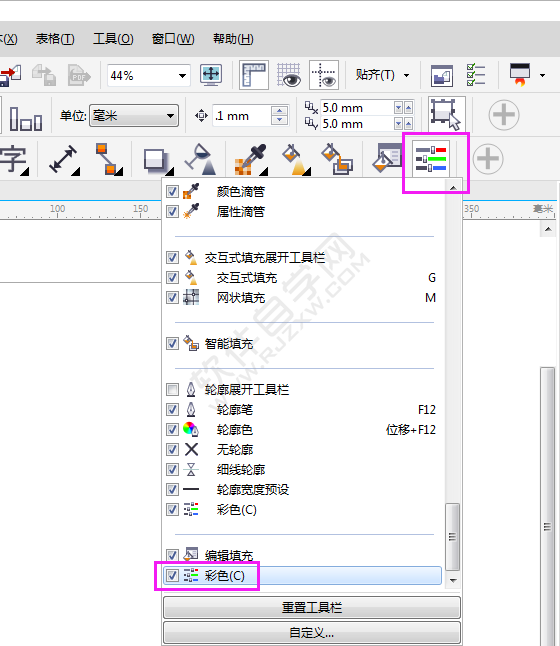Select the Connector tool

(x=109, y=159)
